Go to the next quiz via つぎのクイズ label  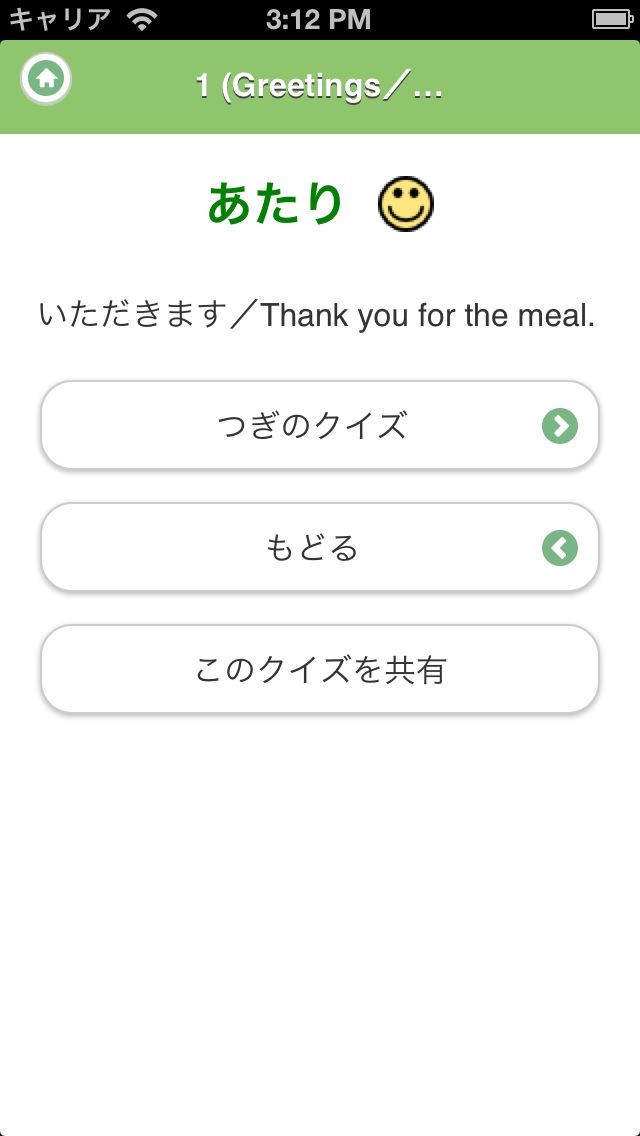pos(312,426)
